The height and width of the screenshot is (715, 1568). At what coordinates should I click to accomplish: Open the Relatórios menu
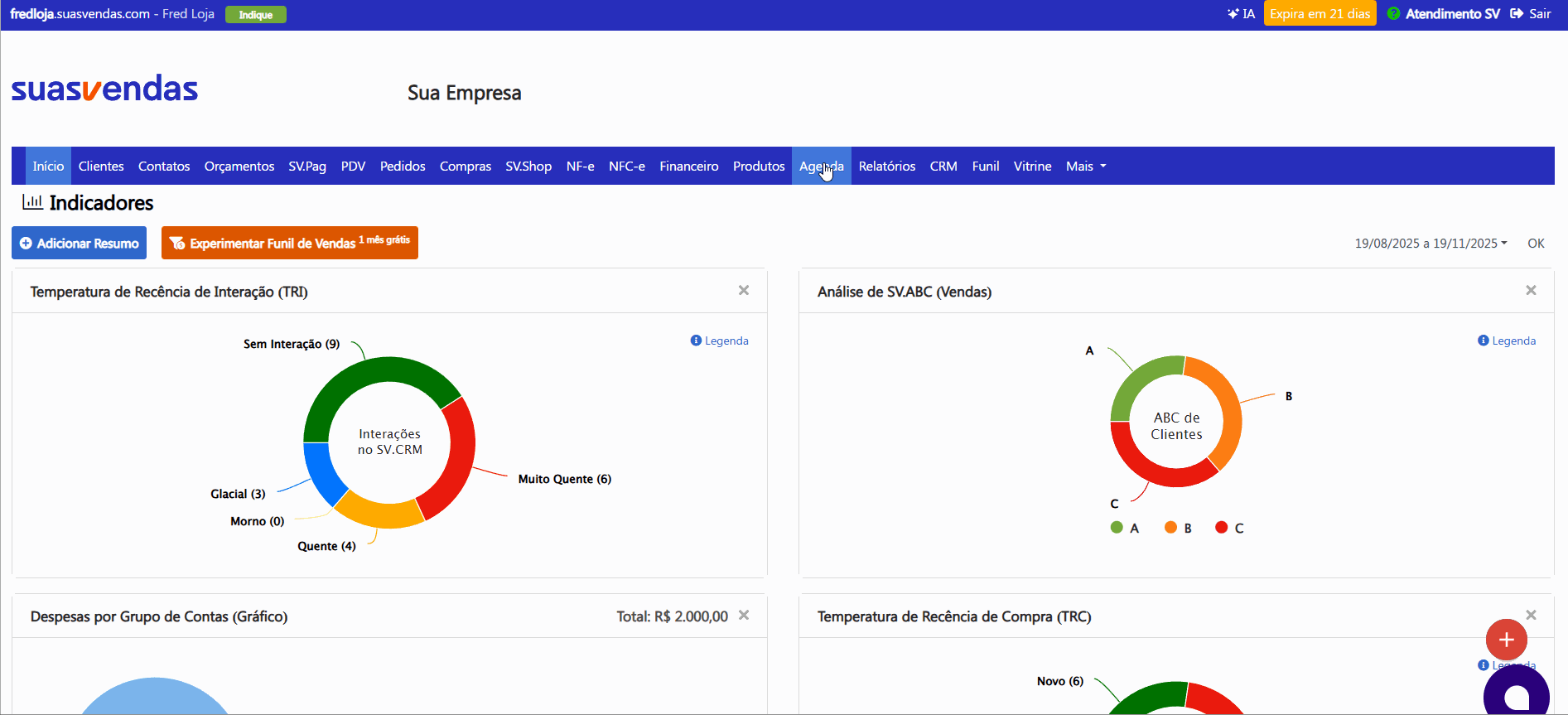point(887,166)
